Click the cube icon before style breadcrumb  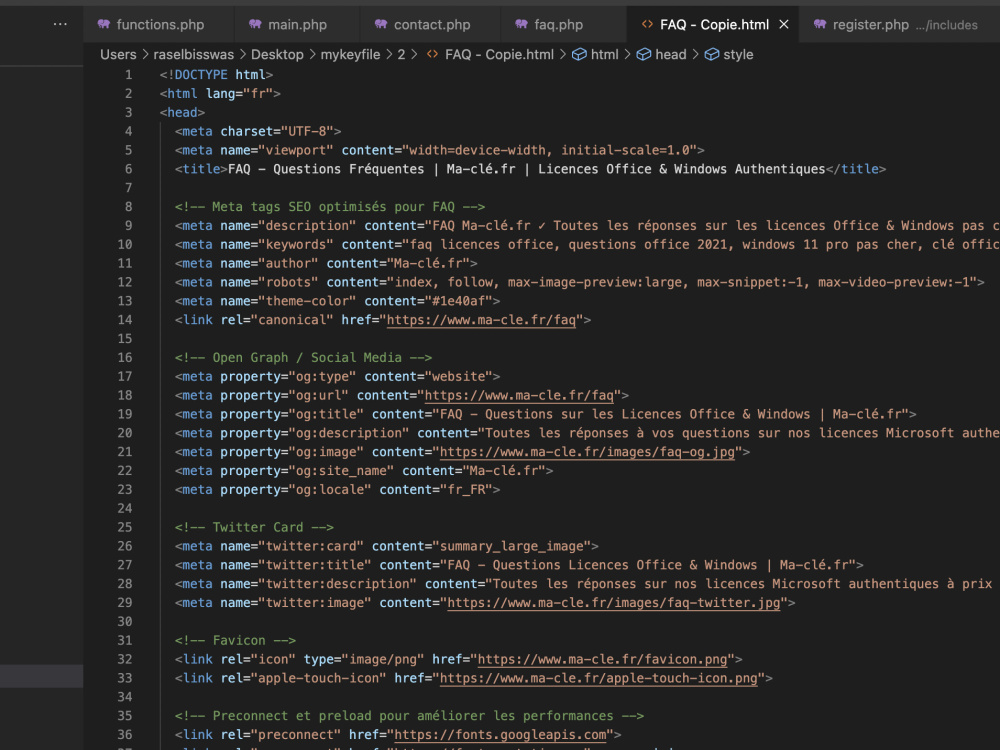point(712,55)
